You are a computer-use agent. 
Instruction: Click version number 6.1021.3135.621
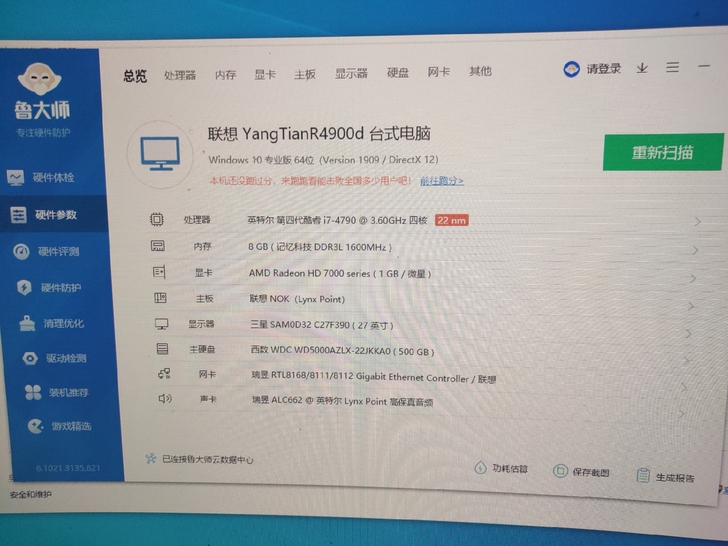coord(68,468)
